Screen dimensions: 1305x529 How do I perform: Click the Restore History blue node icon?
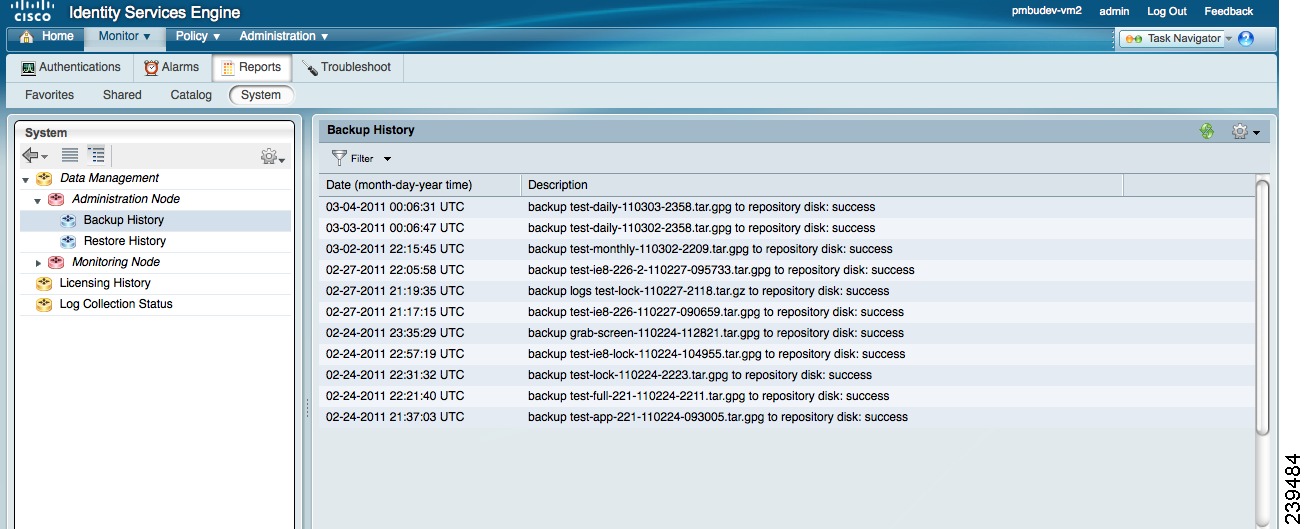point(67,242)
